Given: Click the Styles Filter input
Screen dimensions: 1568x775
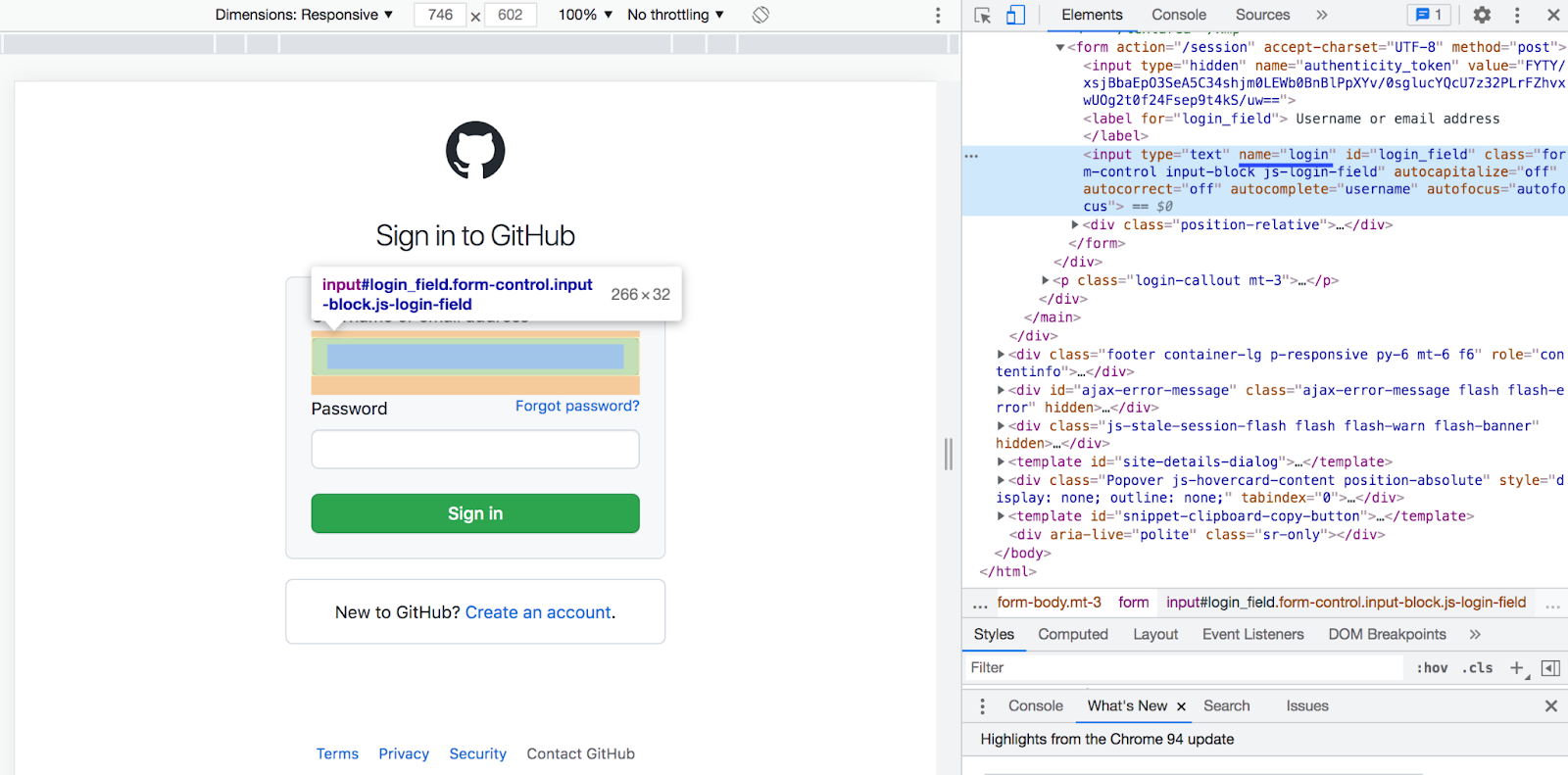Looking at the screenshot, I should 1184,667.
